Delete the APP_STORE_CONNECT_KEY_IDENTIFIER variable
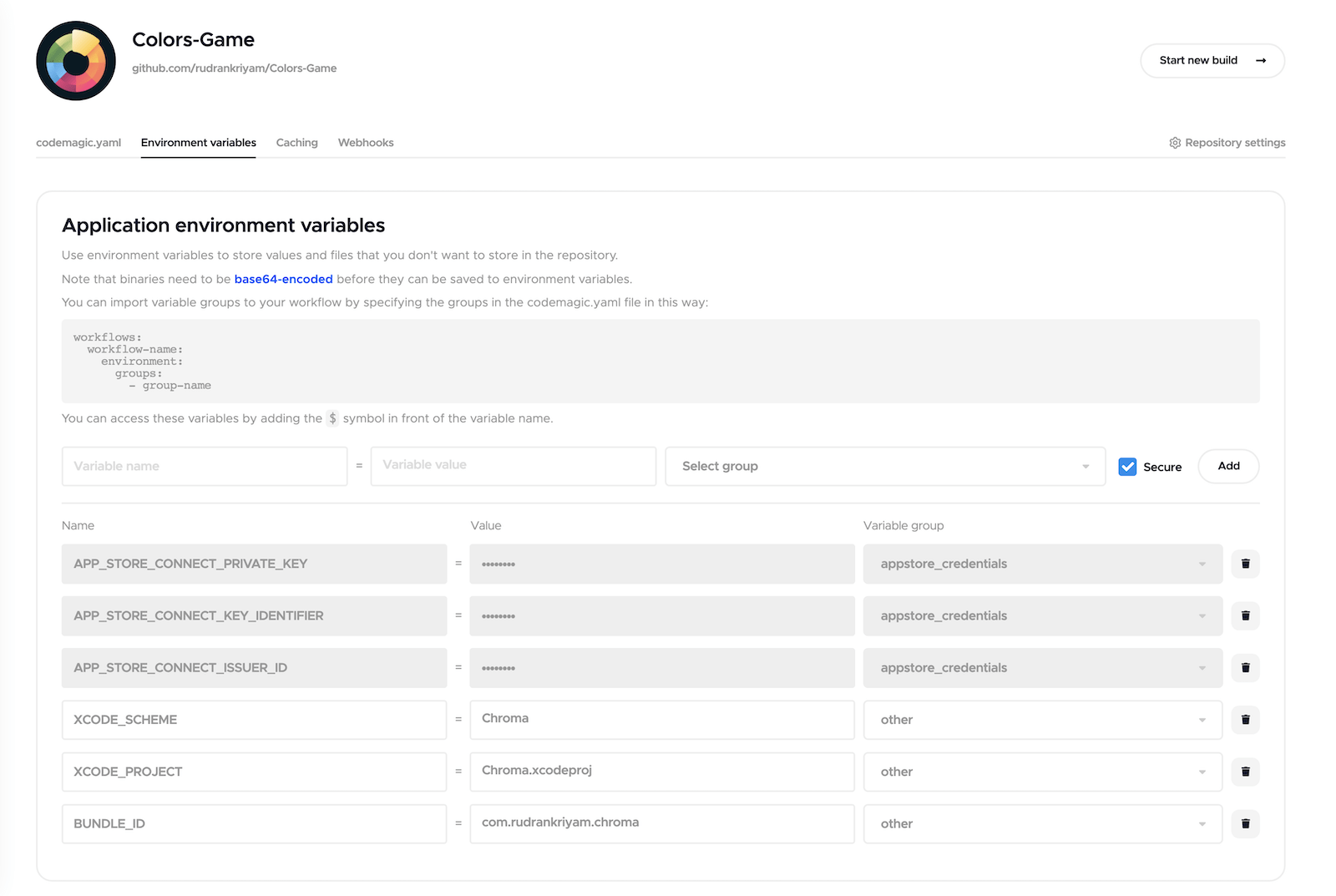 pyautogui.click(x=1245, y=615)
